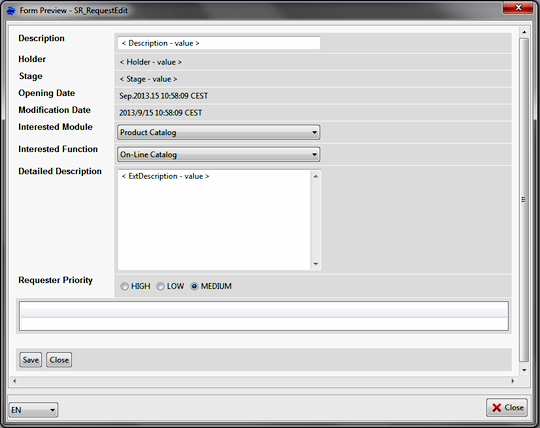Image resolution: width=540 pixels, height=428 pixels.
Task: Click the empty table below Requester Priority
Action: 264,316
